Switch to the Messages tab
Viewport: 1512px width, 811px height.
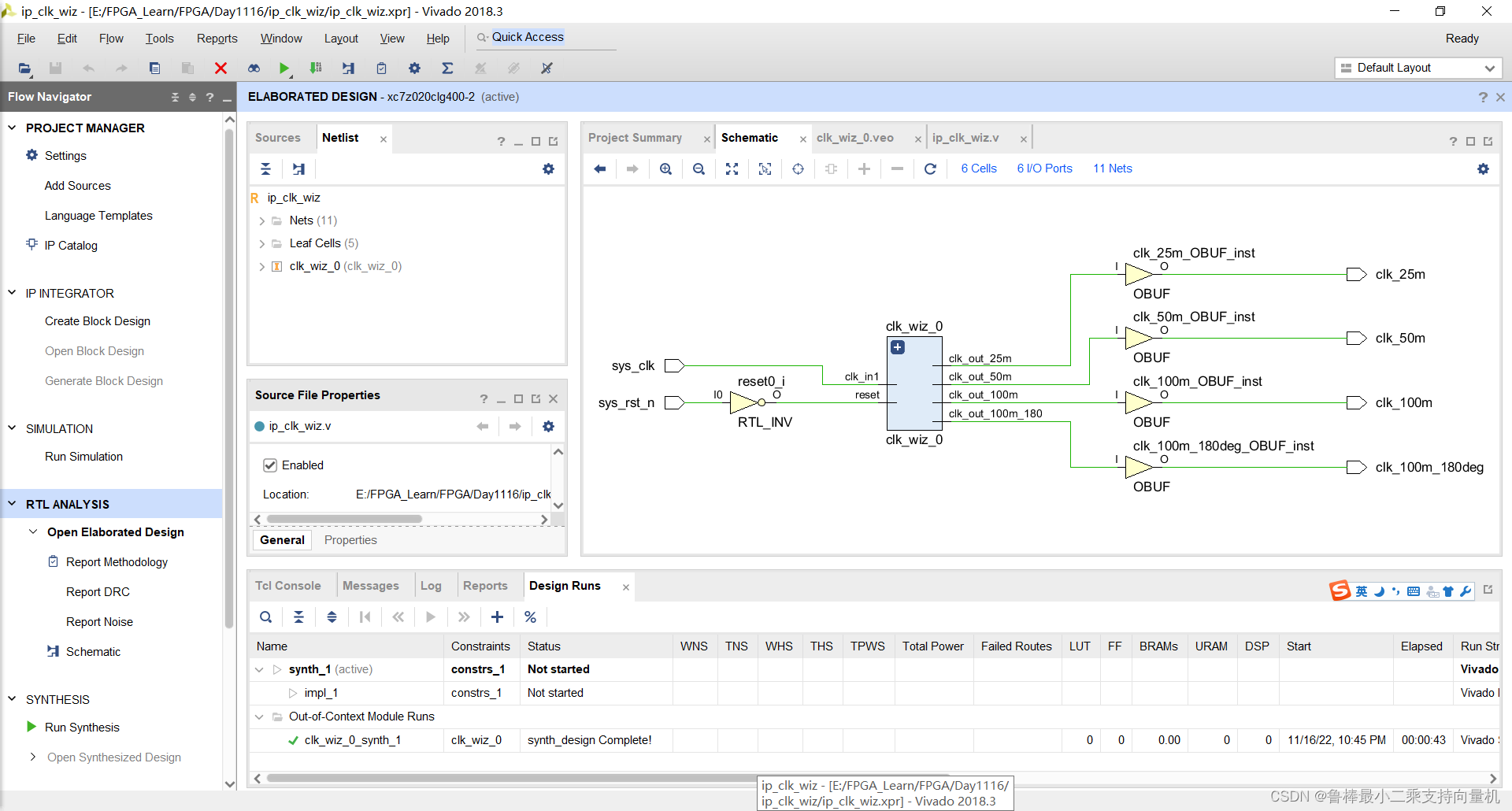tap(371, 586)
